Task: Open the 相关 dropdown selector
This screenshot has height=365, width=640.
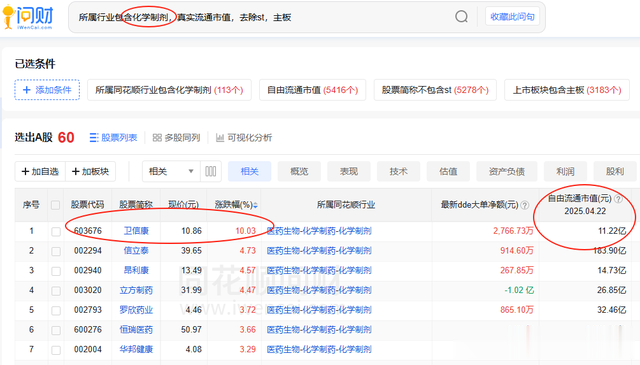Action: pyautogui.click(x=171, y=171)
